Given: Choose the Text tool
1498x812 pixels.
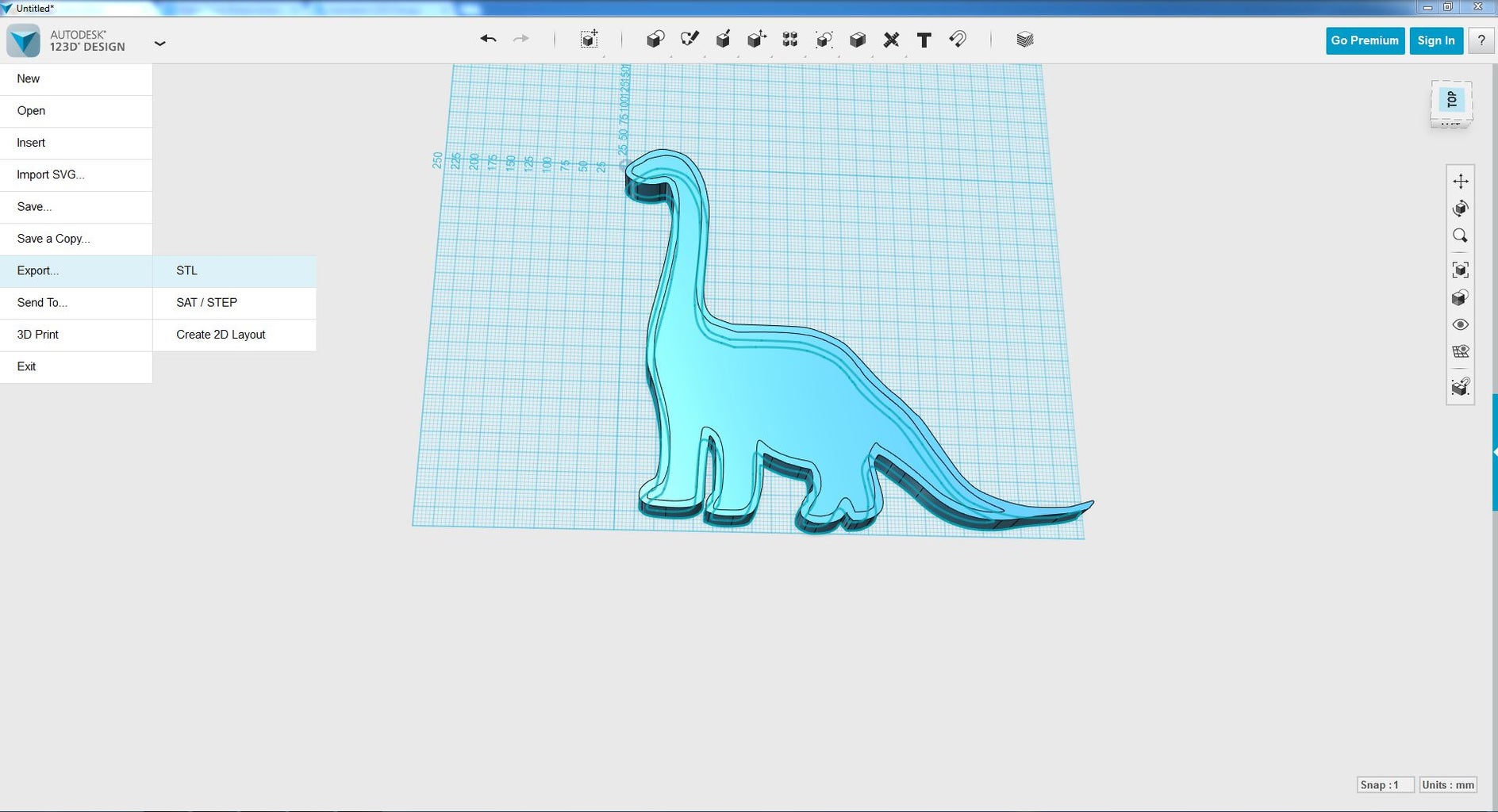Looking at the screenshot, I should 924,40.
